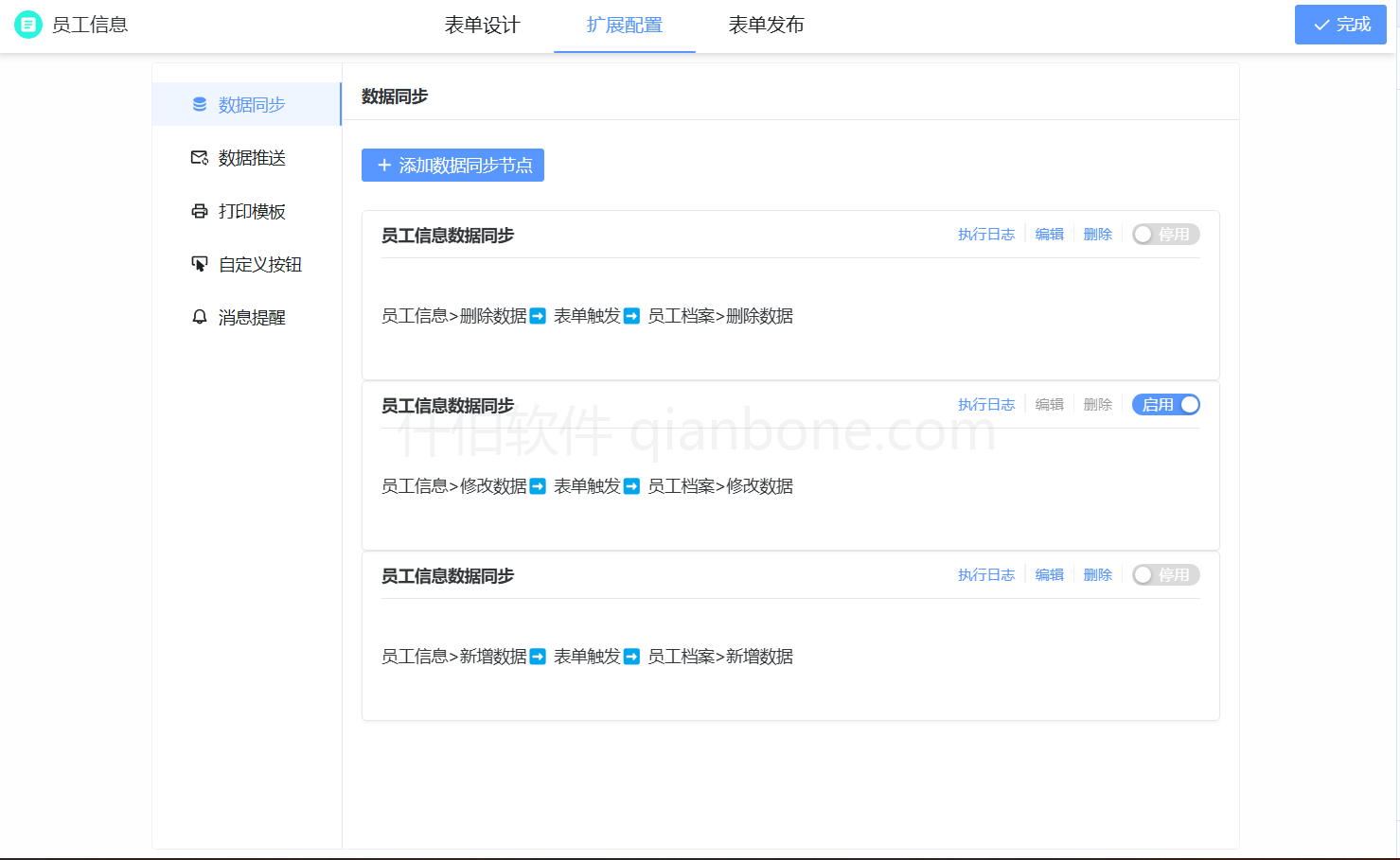Open 数据推送 via its envelope icon
The image size is (1400, 860).
(199, 158)
